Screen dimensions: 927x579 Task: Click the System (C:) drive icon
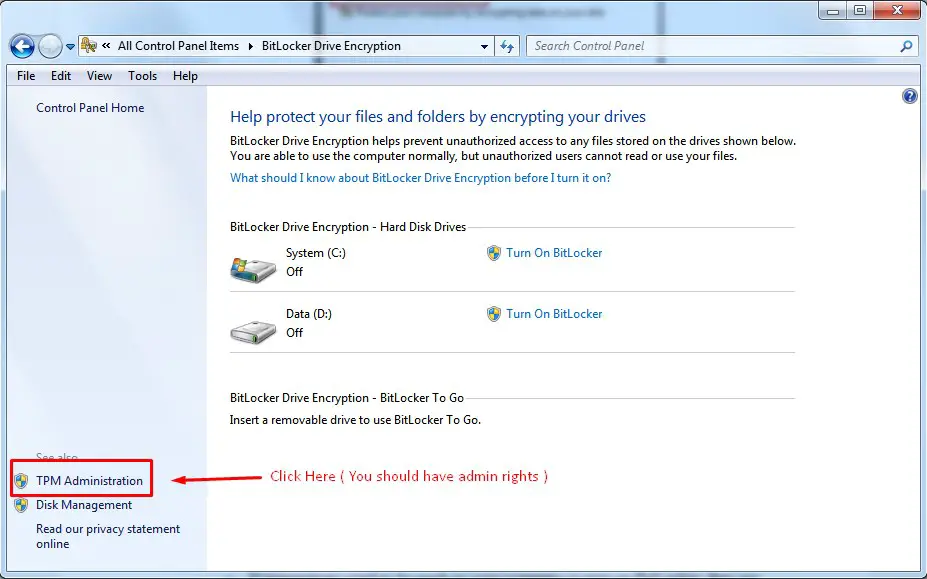click(x=253, y=270)
